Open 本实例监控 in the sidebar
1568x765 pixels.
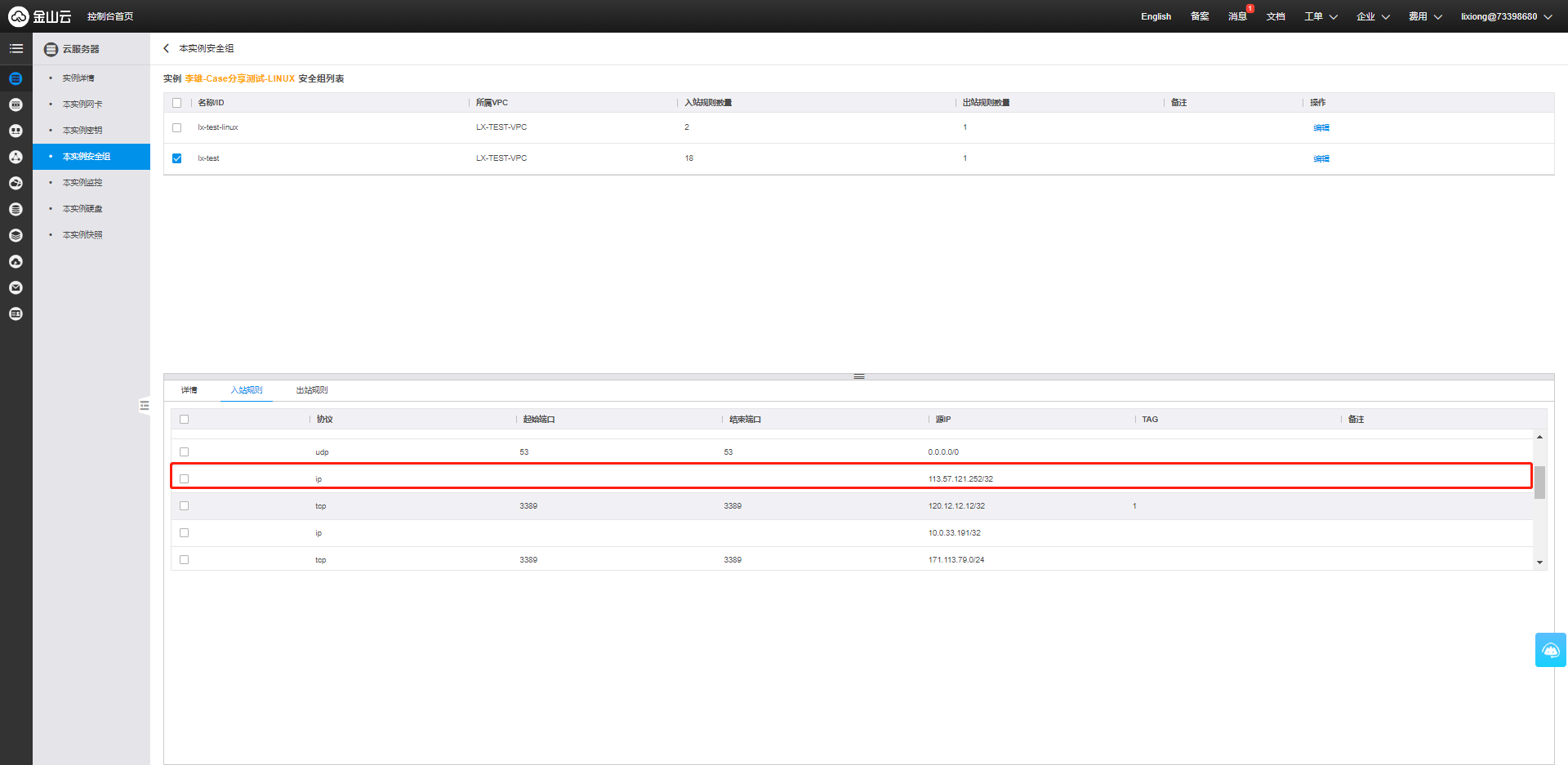[x=82, y=183]
